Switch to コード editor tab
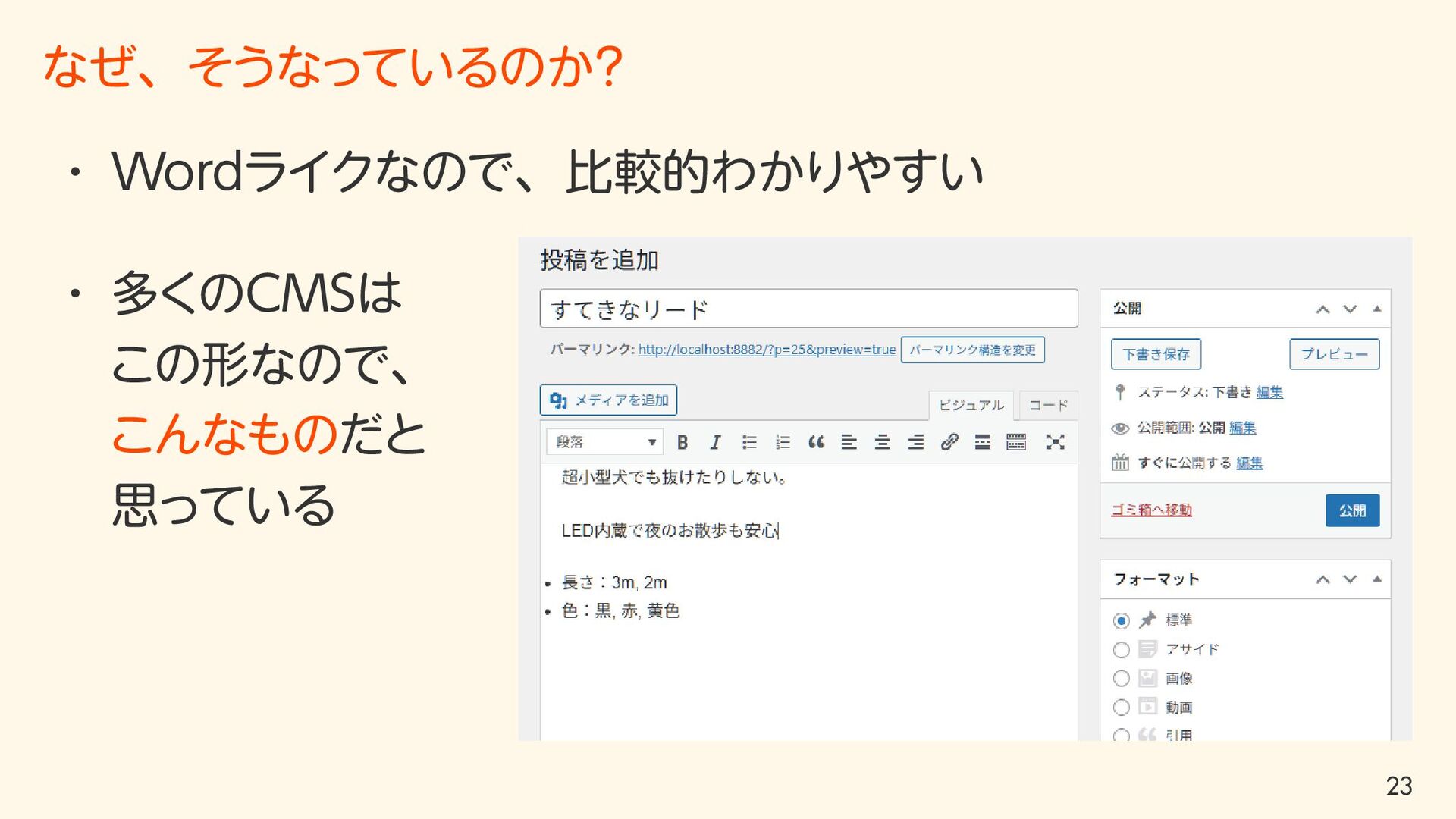Image resolution: width=1456 pixels, height=819 pixels. pyautogui.click(x=1048, y=405)
